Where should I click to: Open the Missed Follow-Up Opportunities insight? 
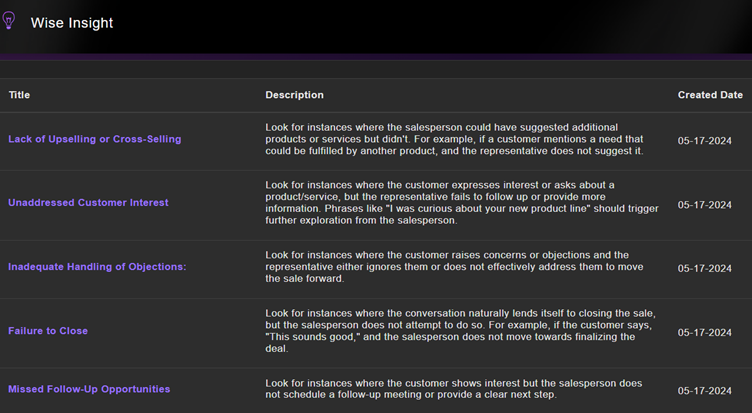point(89,389)
